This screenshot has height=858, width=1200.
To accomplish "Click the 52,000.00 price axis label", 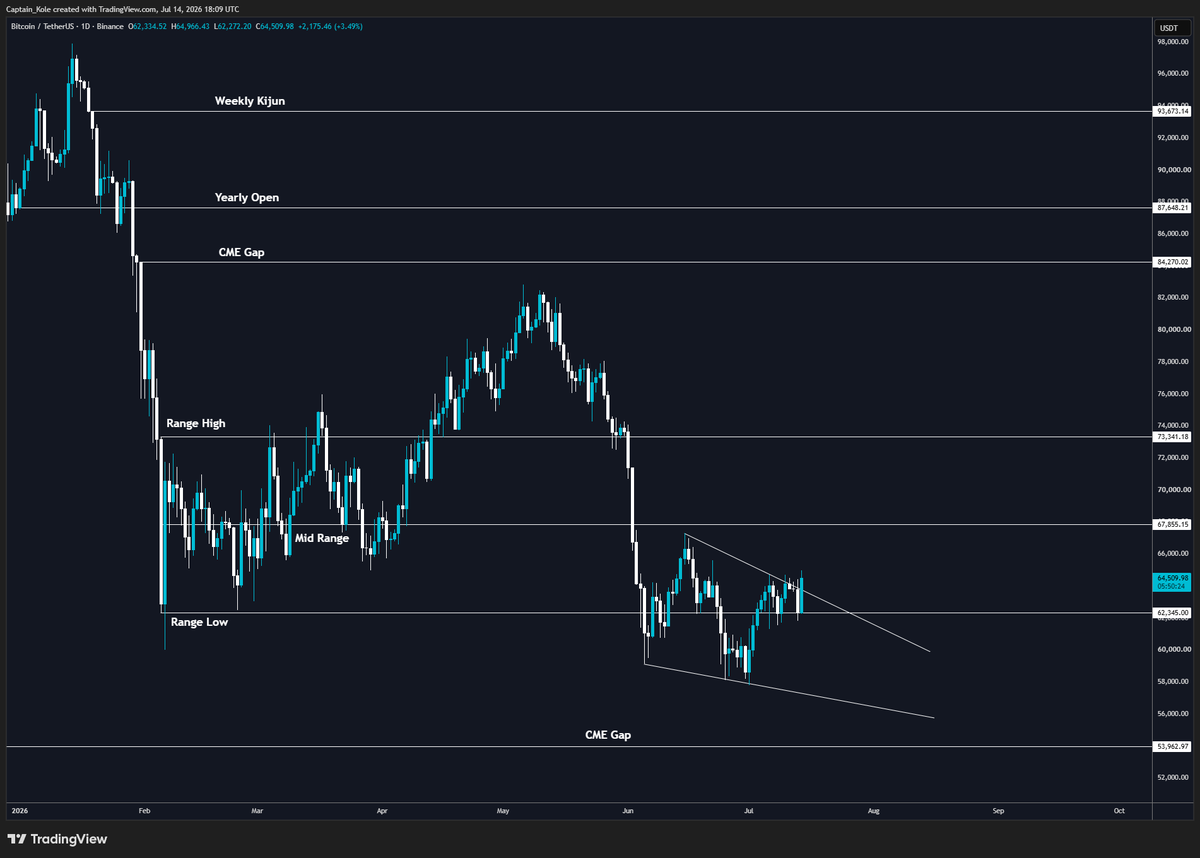I will 1172,778.
